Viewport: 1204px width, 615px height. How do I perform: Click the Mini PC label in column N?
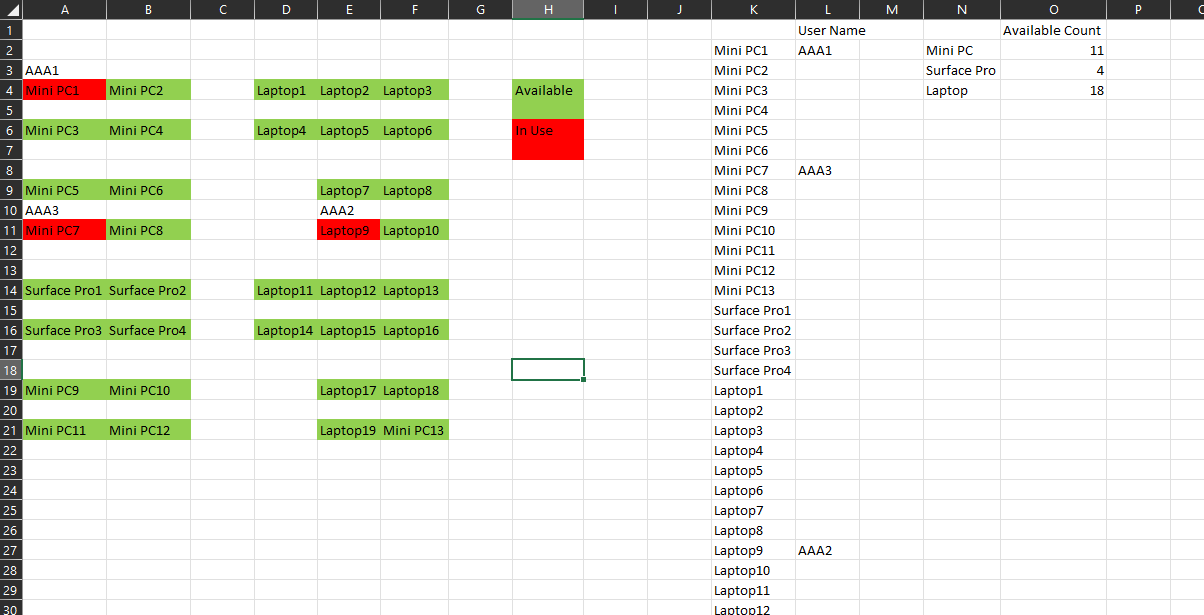point(962,50)
